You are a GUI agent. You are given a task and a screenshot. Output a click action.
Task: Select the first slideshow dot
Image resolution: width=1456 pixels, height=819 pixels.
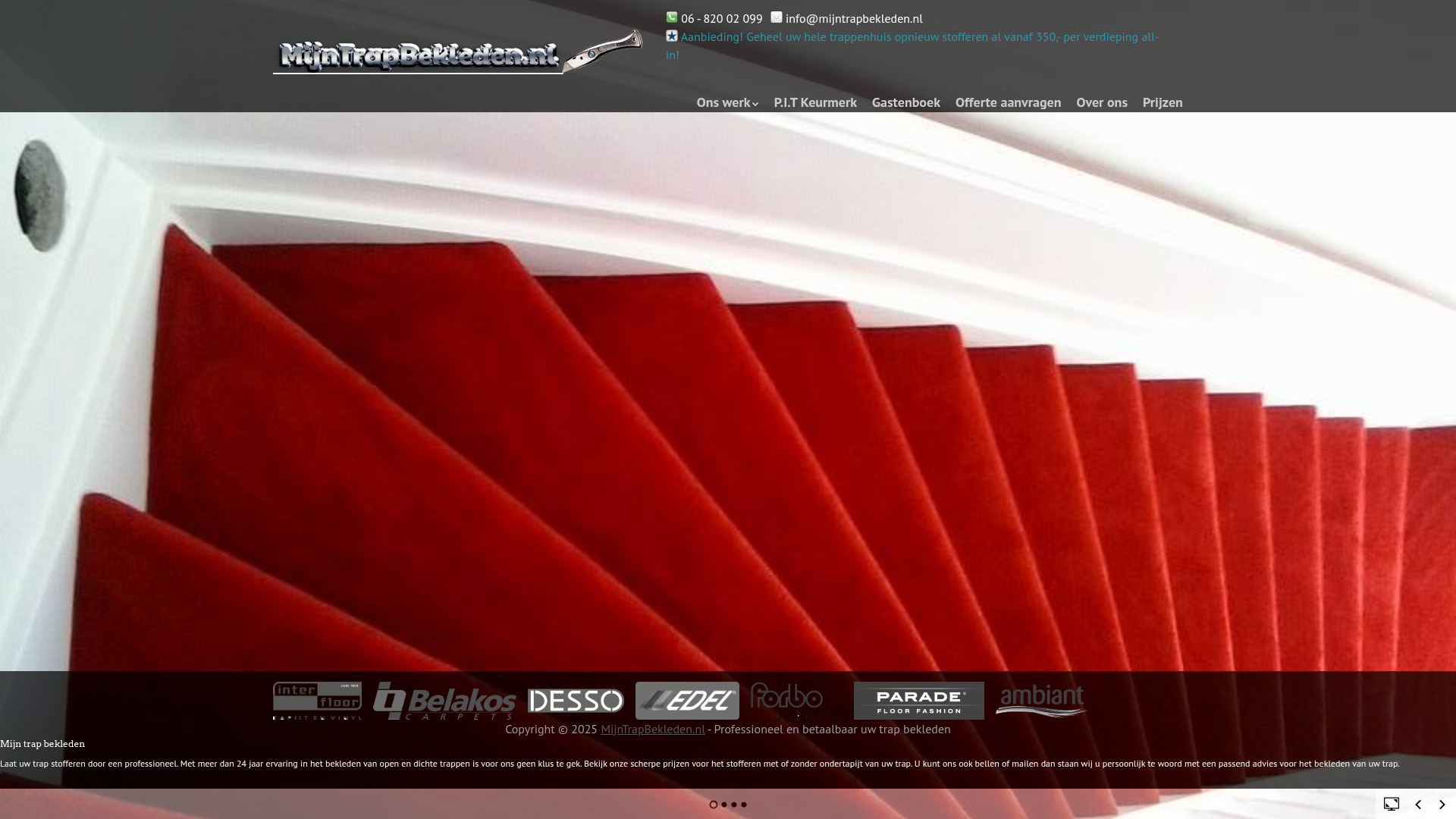coord(714,805)
